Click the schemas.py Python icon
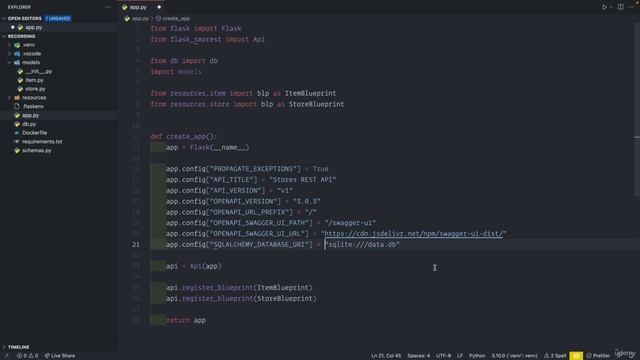Image resolution: width=640 pixels, height=360 pixels. coord(17,151)
